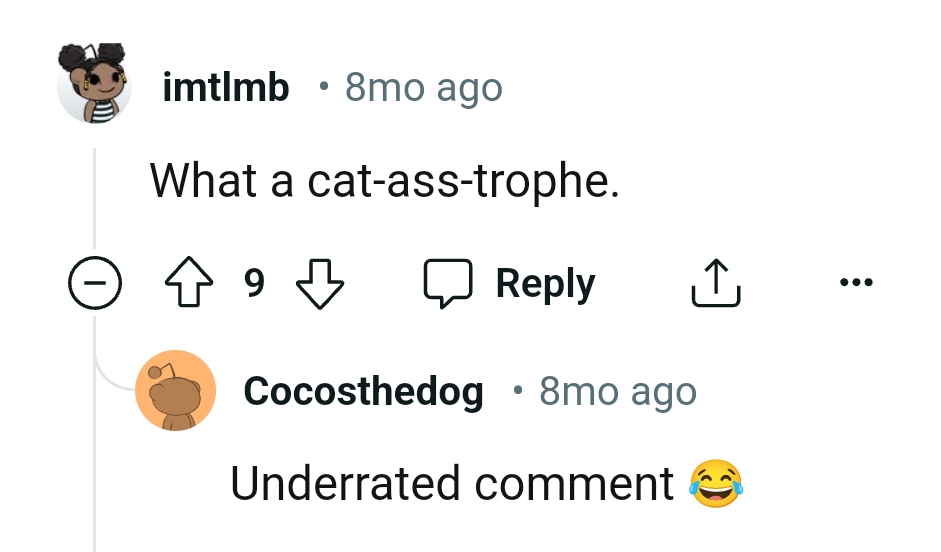
Task: Click the '8mo ago' timestamp beside imtlmb
Action: point(423,88)
